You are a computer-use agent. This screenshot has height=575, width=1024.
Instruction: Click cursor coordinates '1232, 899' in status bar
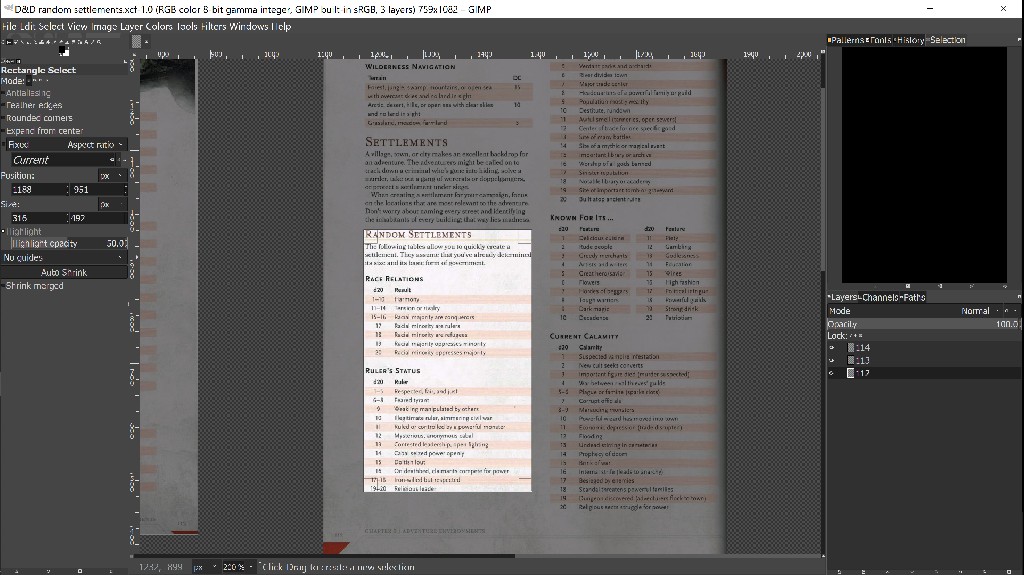tap(160, 567)
